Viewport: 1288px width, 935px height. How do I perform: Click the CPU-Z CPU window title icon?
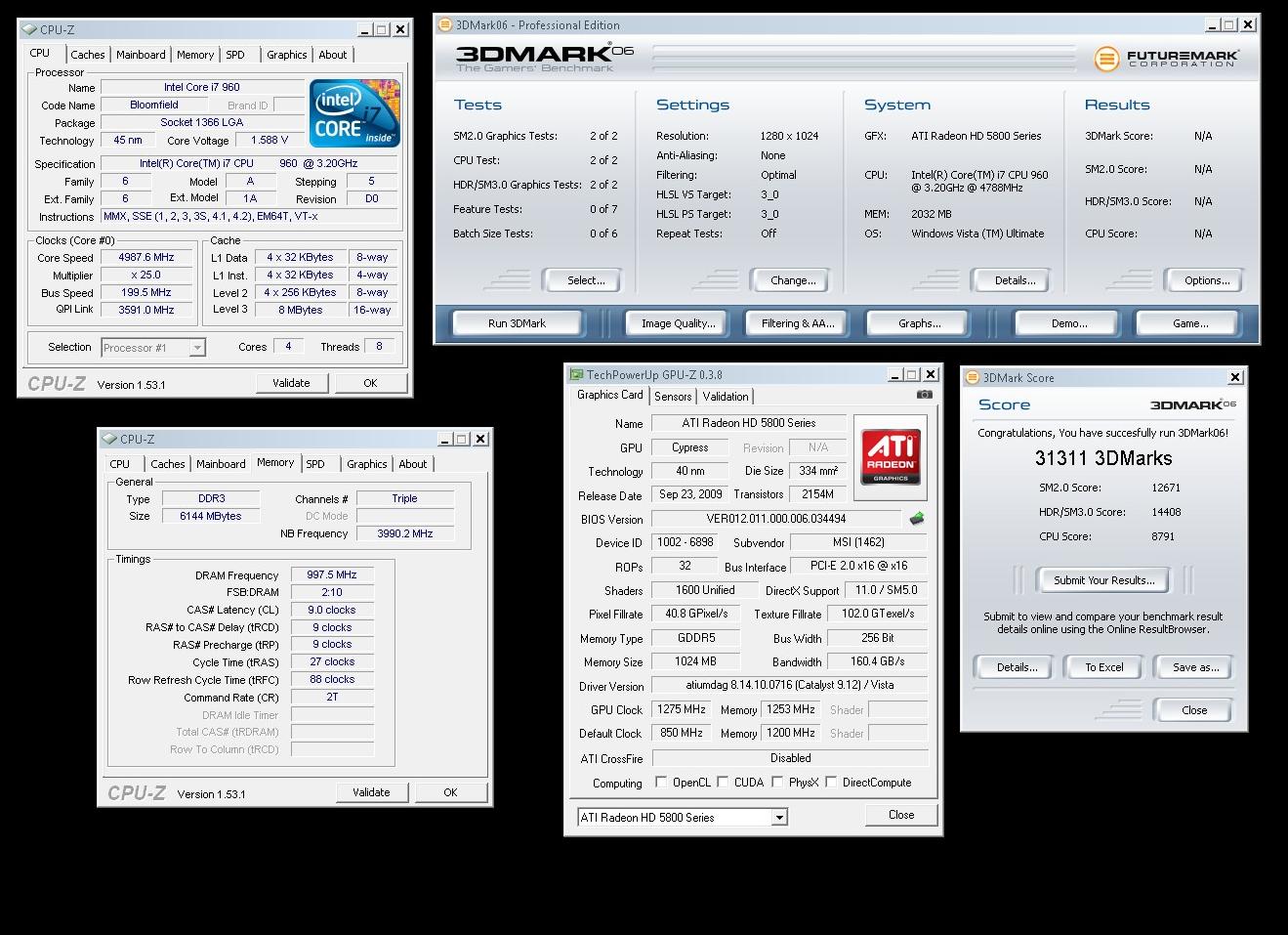(30, 29)
